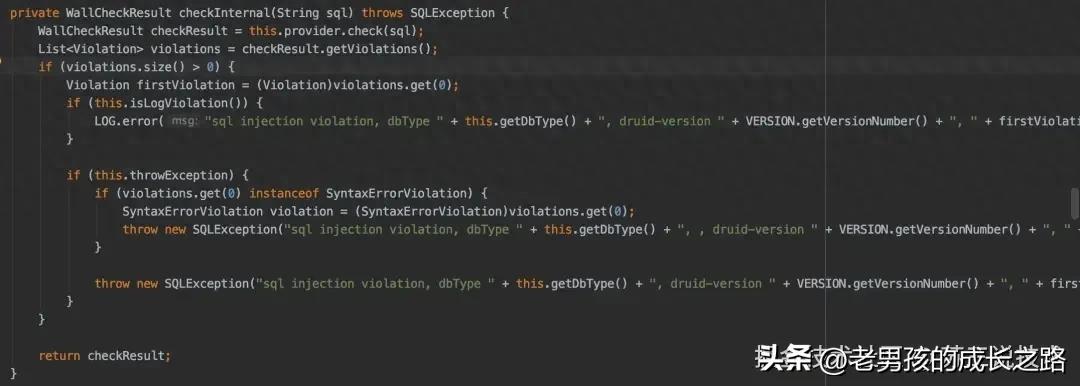Viewport: 1080px width, 386px height.
Task: Click the 'private' keyword in method signature
Action: (x=34, y=13)
